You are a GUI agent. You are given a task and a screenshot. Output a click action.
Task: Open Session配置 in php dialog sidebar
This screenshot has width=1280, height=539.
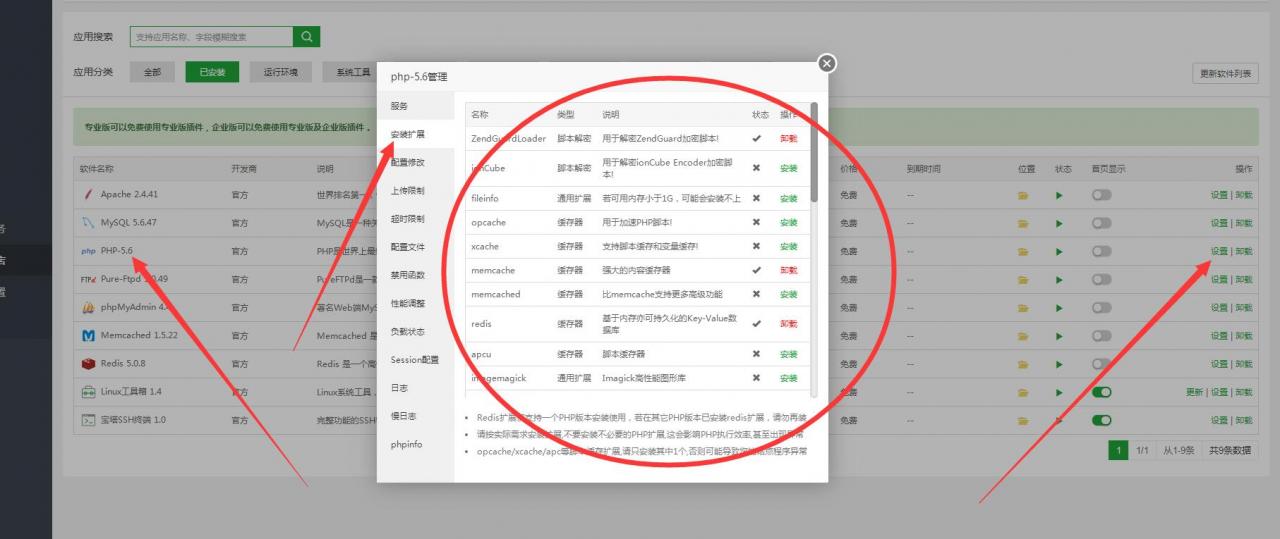coord(415,359)
